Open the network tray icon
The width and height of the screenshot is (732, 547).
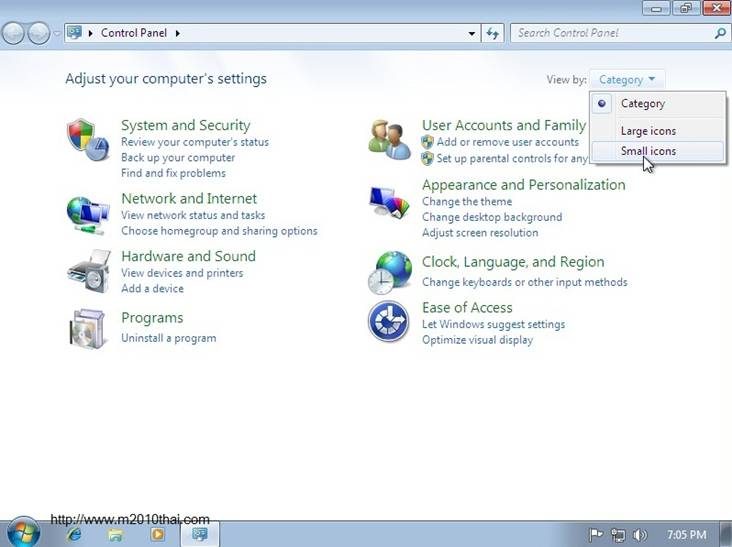tap(618, 535)
